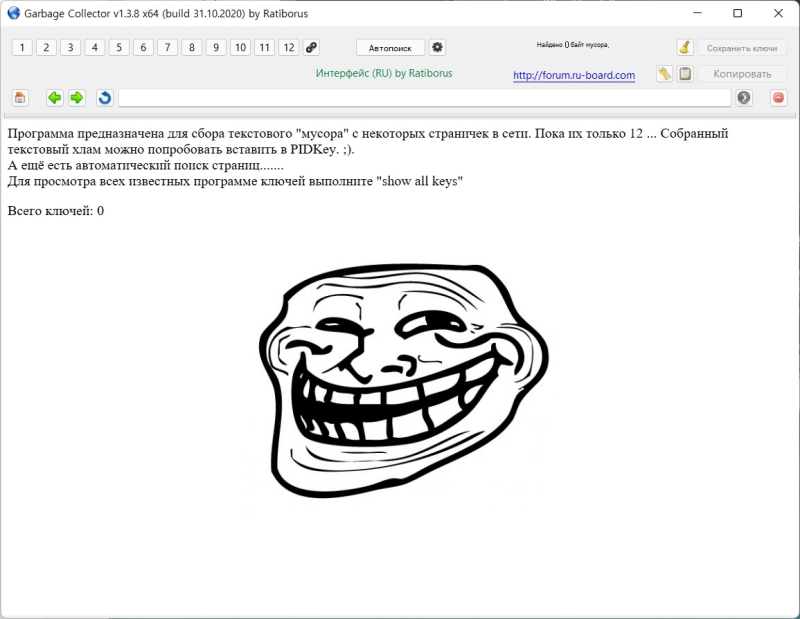Click the gray Go arrow button
The width and height of the screenshot is (800, 619).
pyautogui.click(x=744, y=97)
